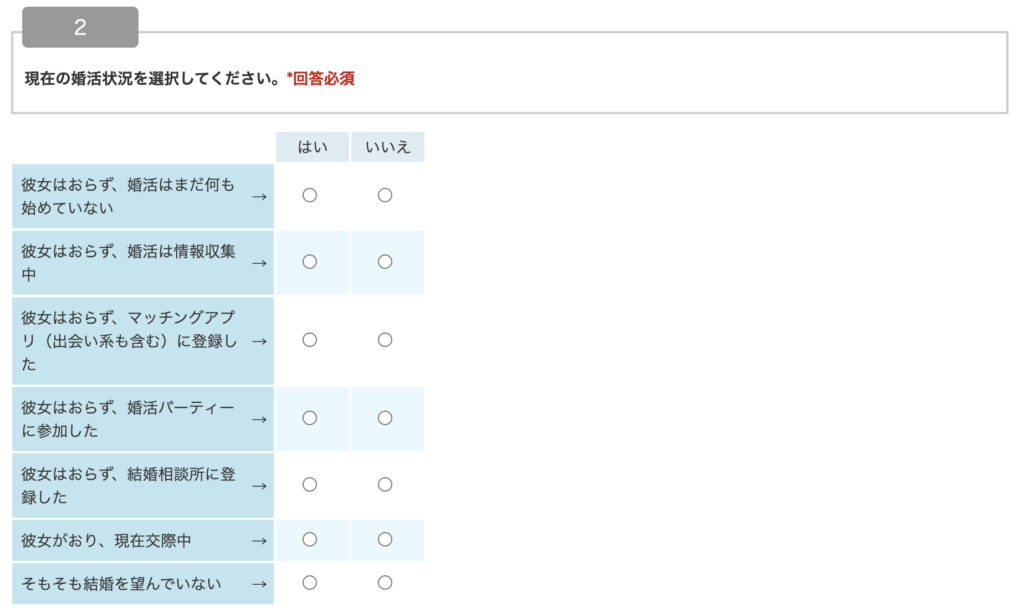Screen dimensions: 1024x613
Task: Choose はい for 婚活は情報収集中
Action: [310, 262]
